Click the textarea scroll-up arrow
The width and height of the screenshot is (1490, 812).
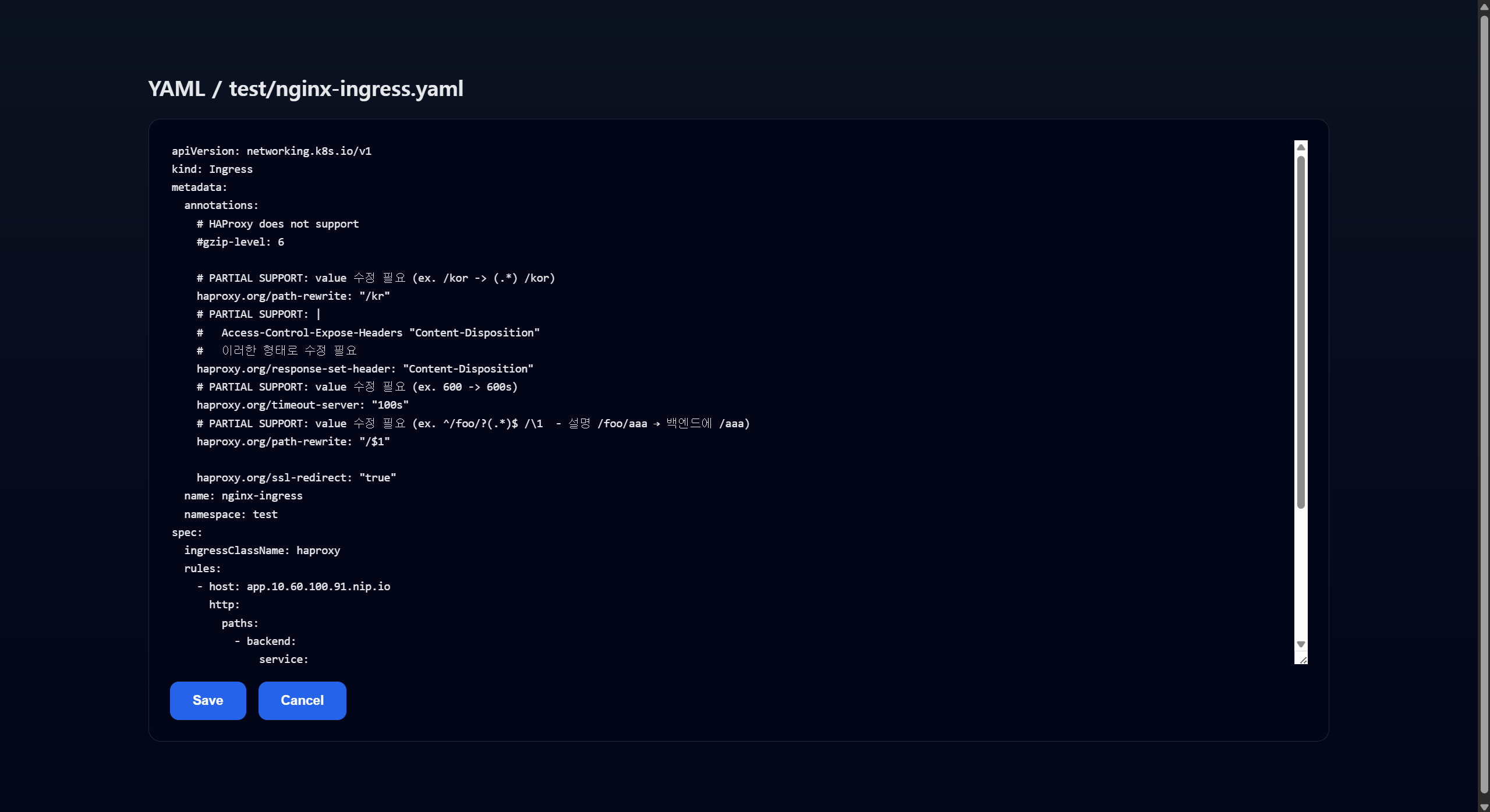click(x=1301, y=147)
